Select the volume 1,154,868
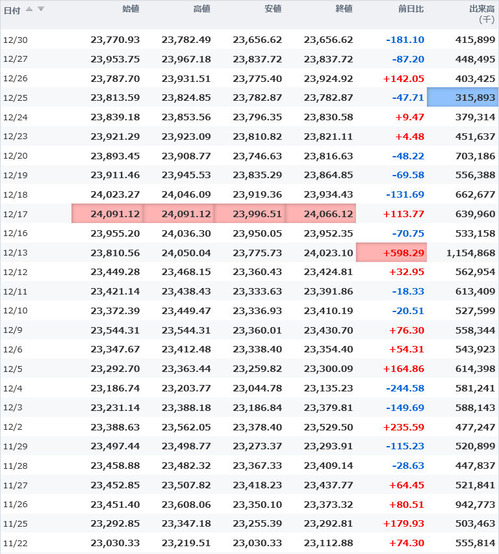Viewport: 499px width, 554px height. click(471, 253)
